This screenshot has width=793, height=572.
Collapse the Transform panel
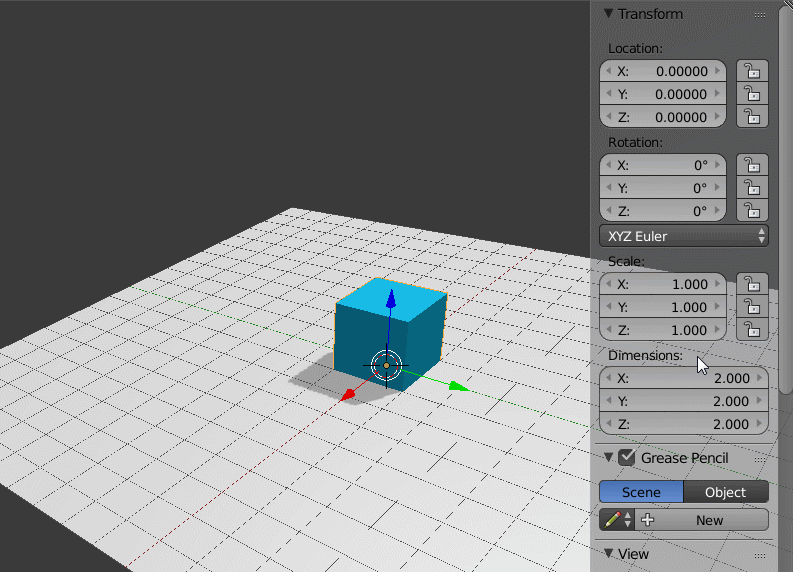[608, 14]
